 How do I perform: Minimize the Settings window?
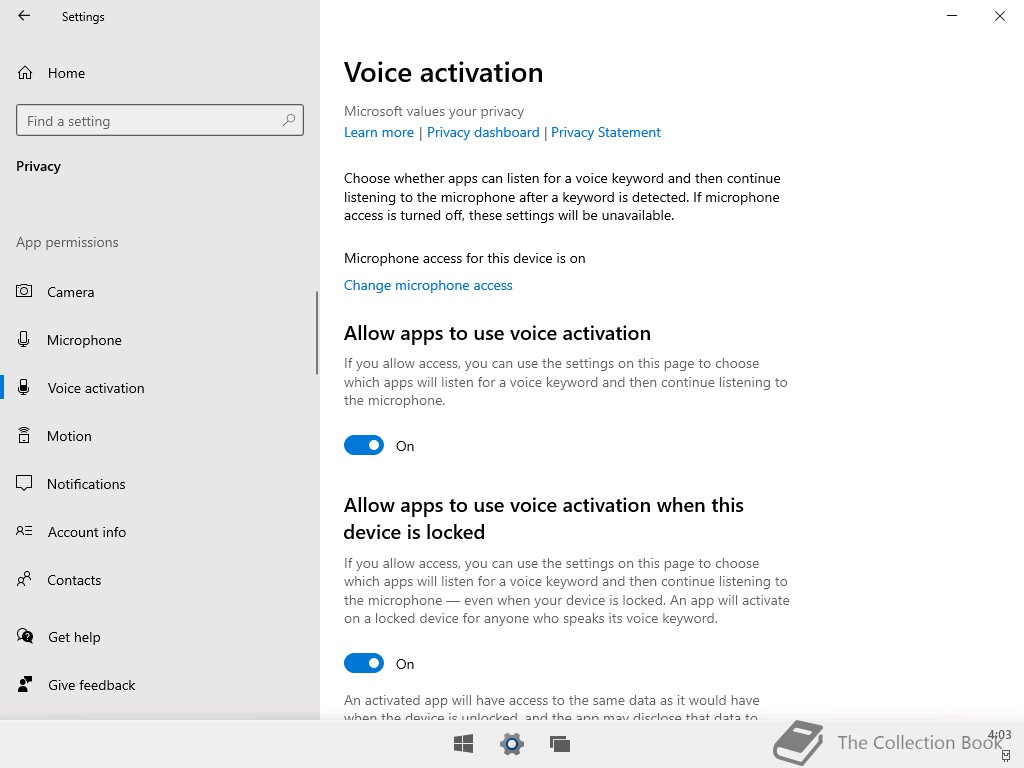coord(952,16)
